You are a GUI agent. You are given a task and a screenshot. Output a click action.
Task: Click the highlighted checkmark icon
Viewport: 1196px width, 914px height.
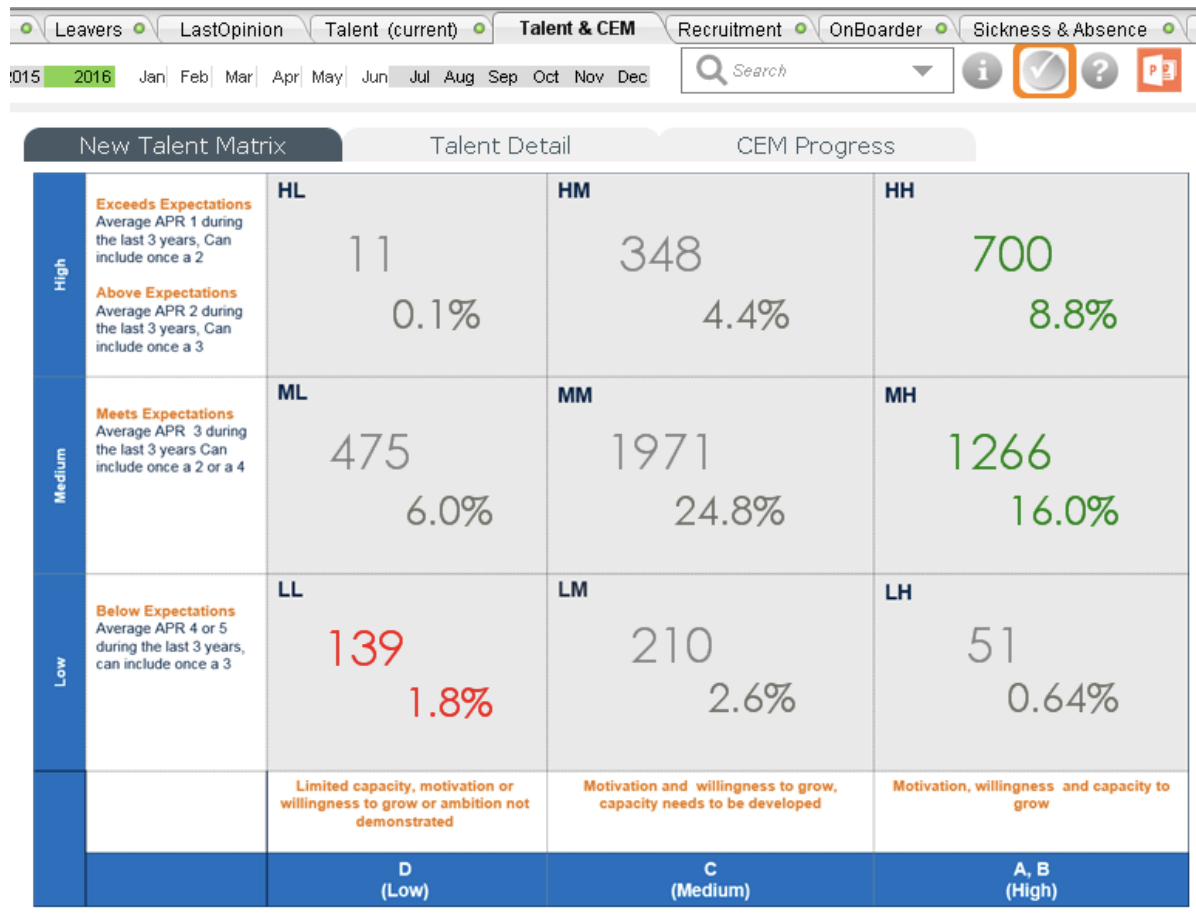(x=1044, y=71)
